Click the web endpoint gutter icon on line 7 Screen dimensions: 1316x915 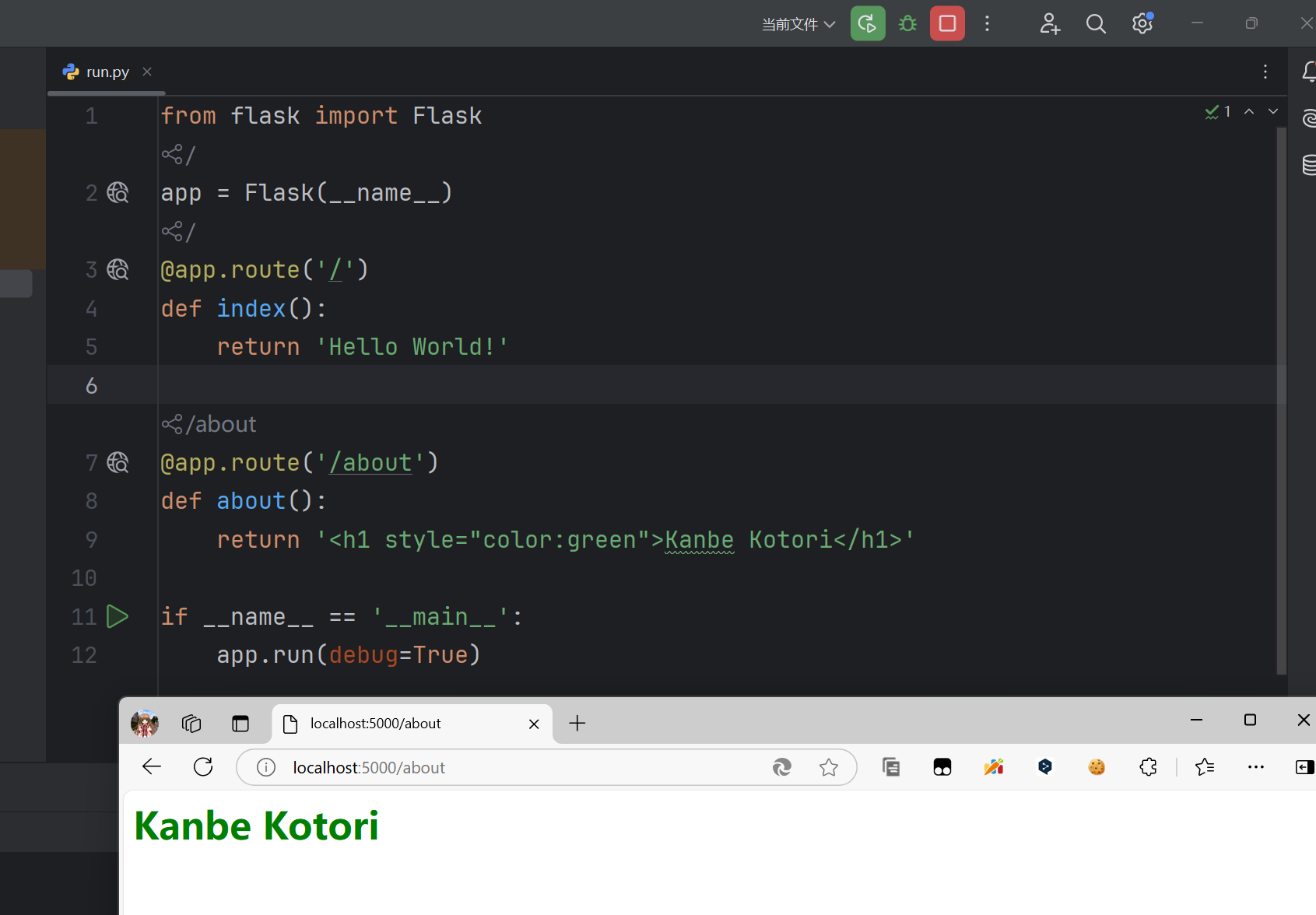click(x=118, y=463)
